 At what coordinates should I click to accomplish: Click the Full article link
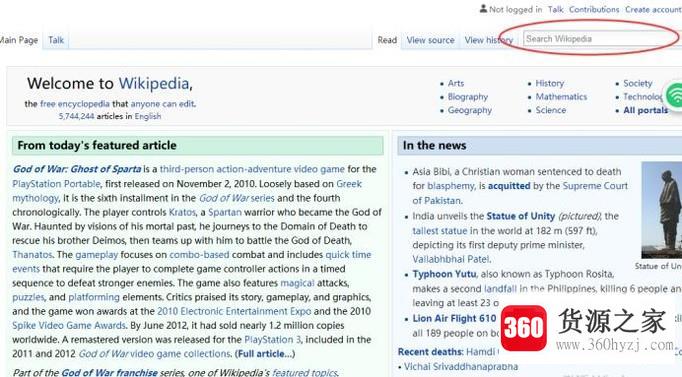click(x=265, y=354)
